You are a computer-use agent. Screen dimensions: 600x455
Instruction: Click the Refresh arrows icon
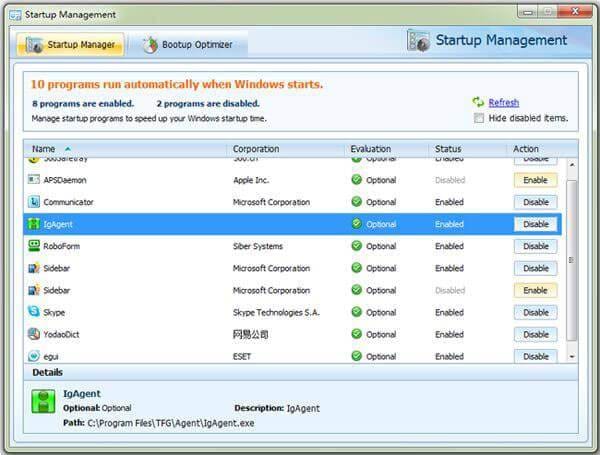click(x=478, y=102)
